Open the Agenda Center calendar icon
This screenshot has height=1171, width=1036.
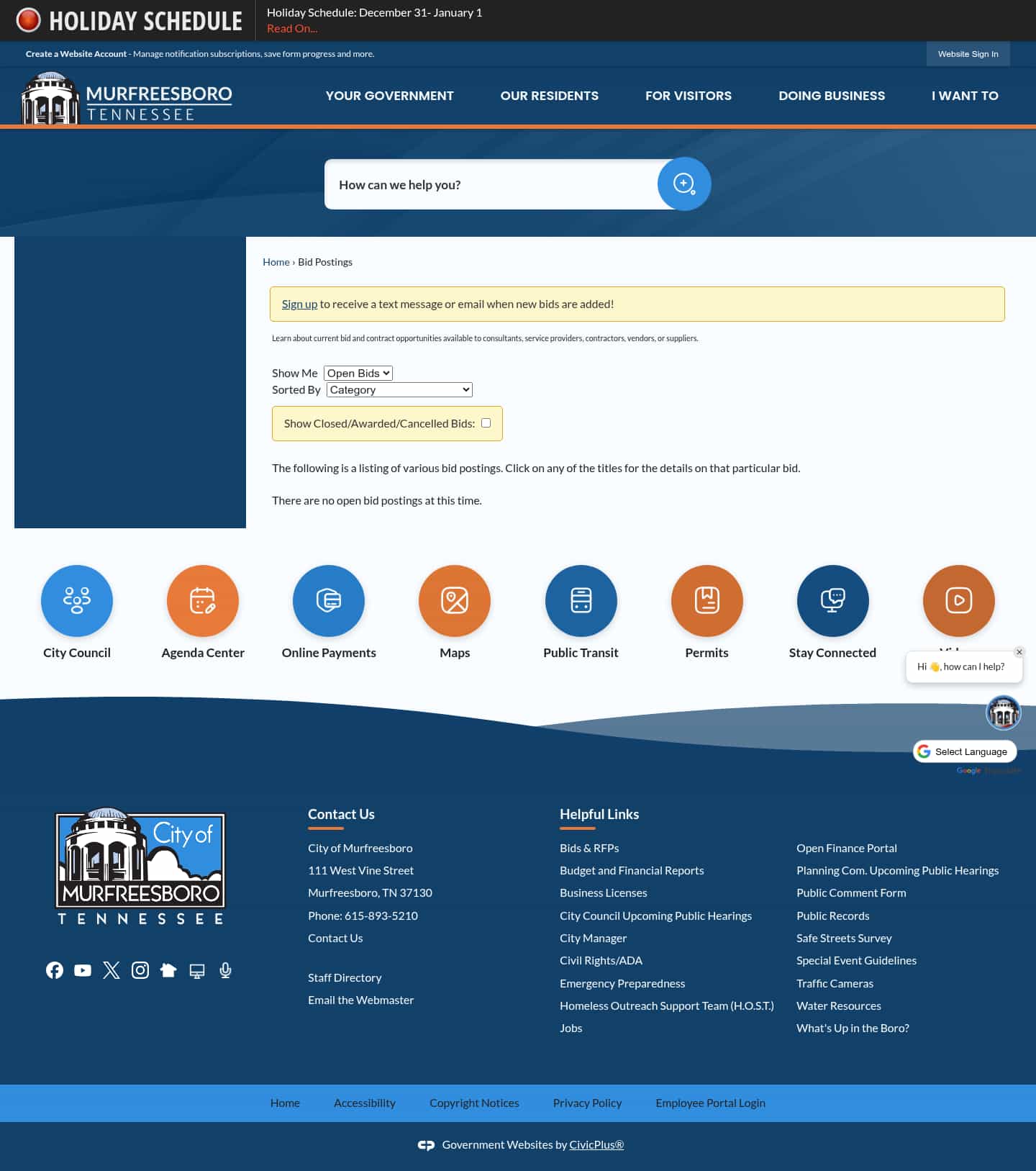point(203,600)
